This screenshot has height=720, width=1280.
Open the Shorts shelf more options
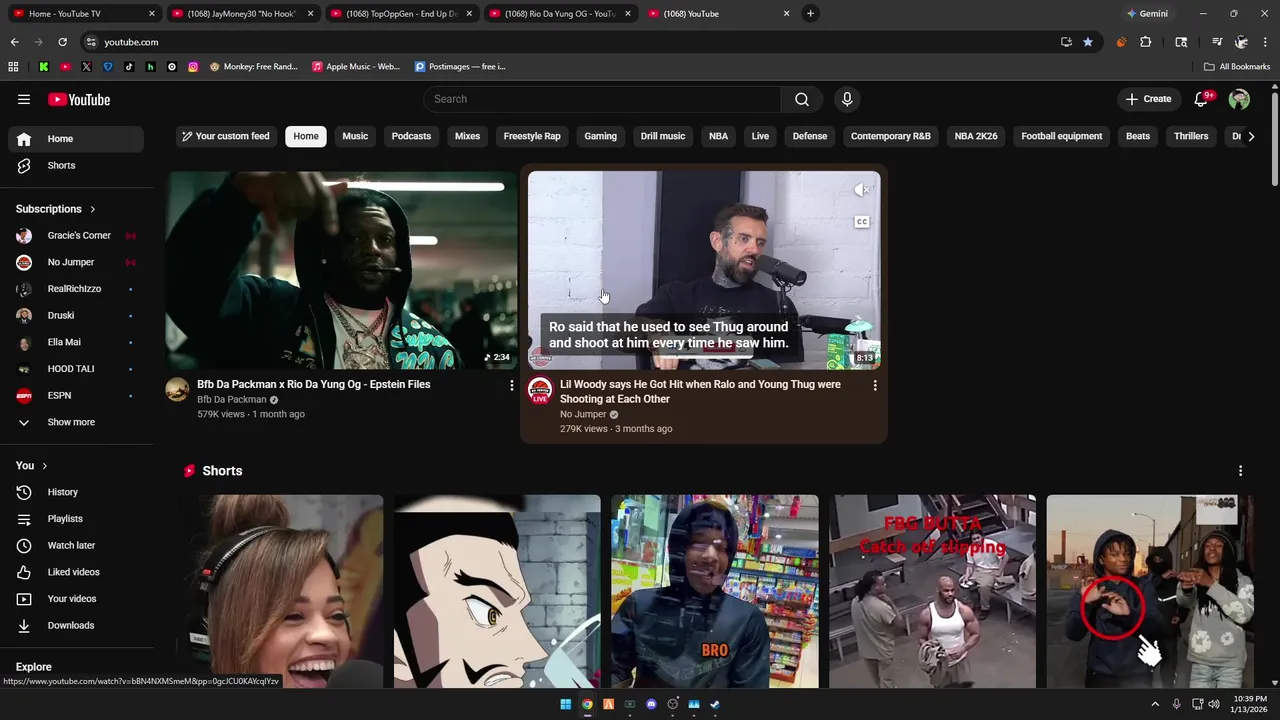[x=1240, y=471]
